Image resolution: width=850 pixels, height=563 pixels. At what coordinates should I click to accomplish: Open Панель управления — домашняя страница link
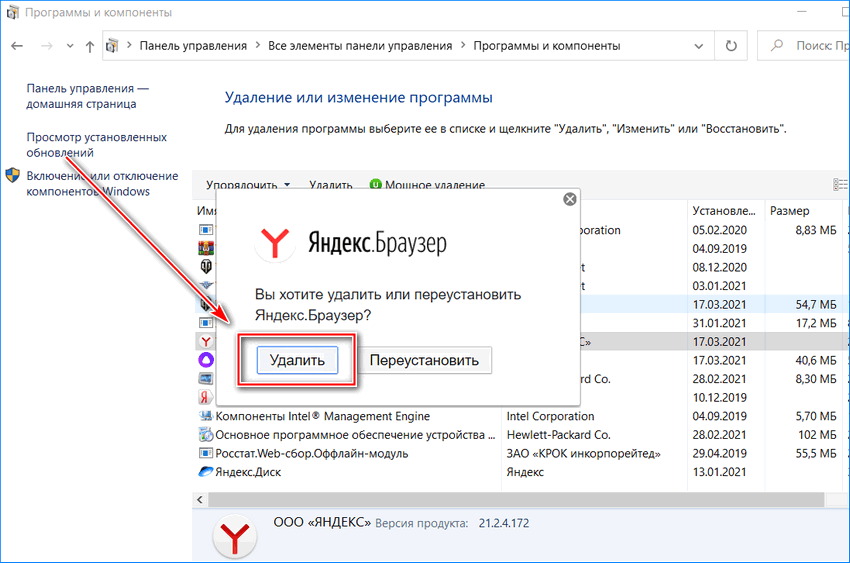pyautogui.click(x=87, y=96)
